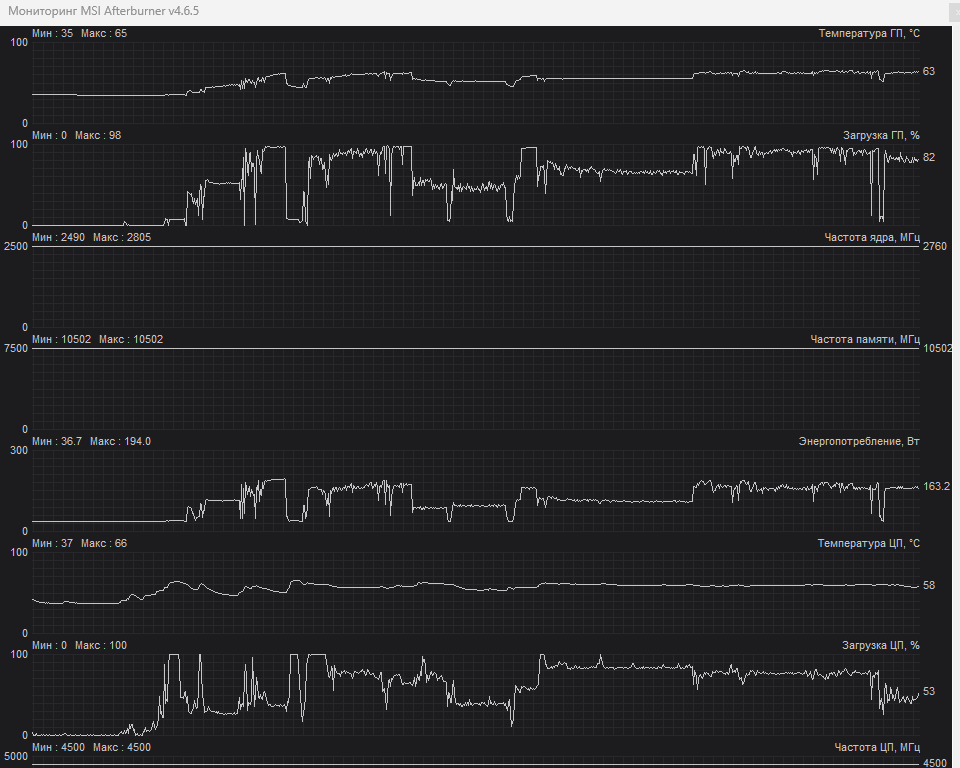Click 'Мин : 37' in the CPU temperature graph
Viewport: 960px width, 768px height.
(x=53, y=544)
